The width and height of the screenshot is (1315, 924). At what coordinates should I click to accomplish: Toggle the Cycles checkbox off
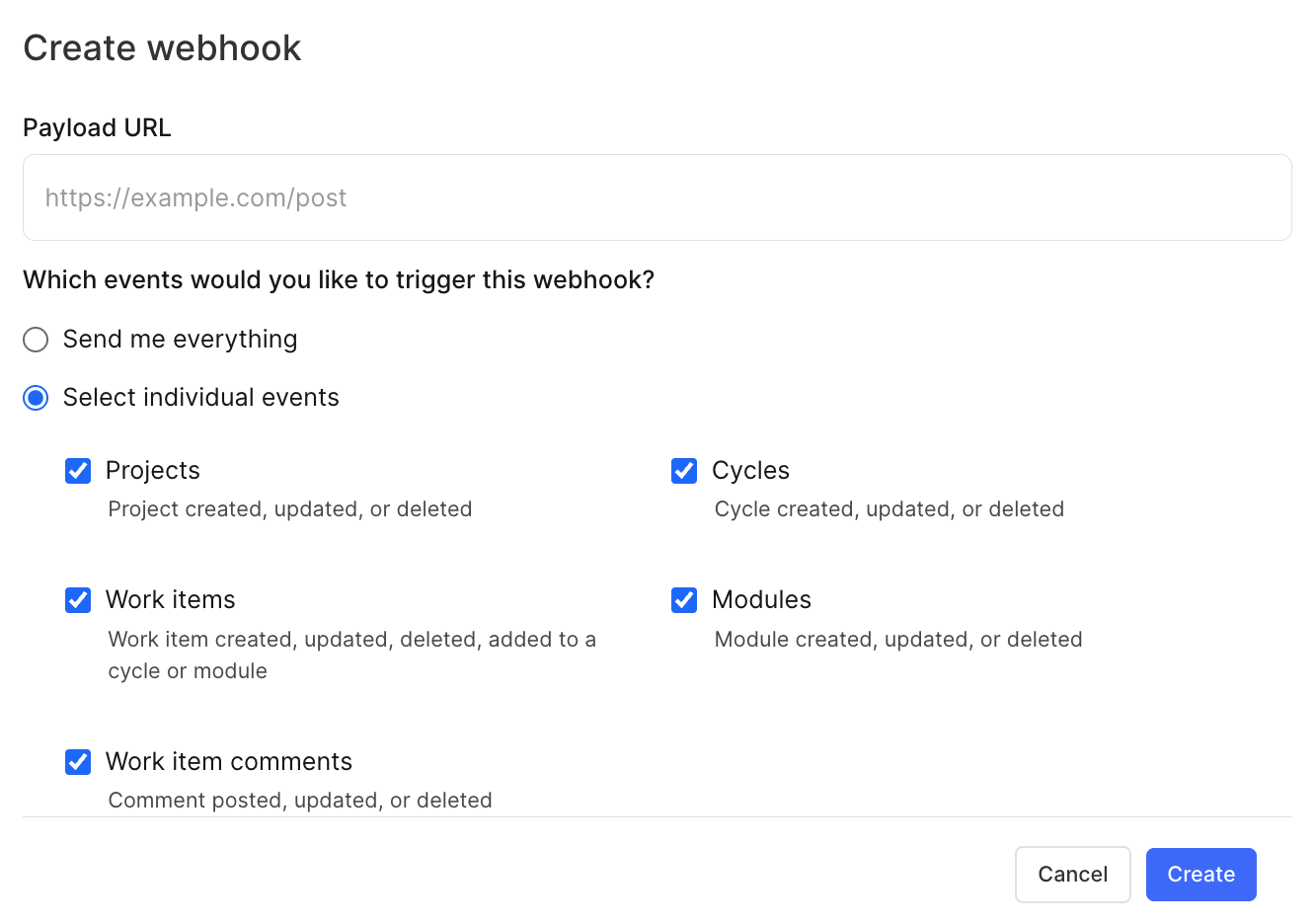(684, 471)
